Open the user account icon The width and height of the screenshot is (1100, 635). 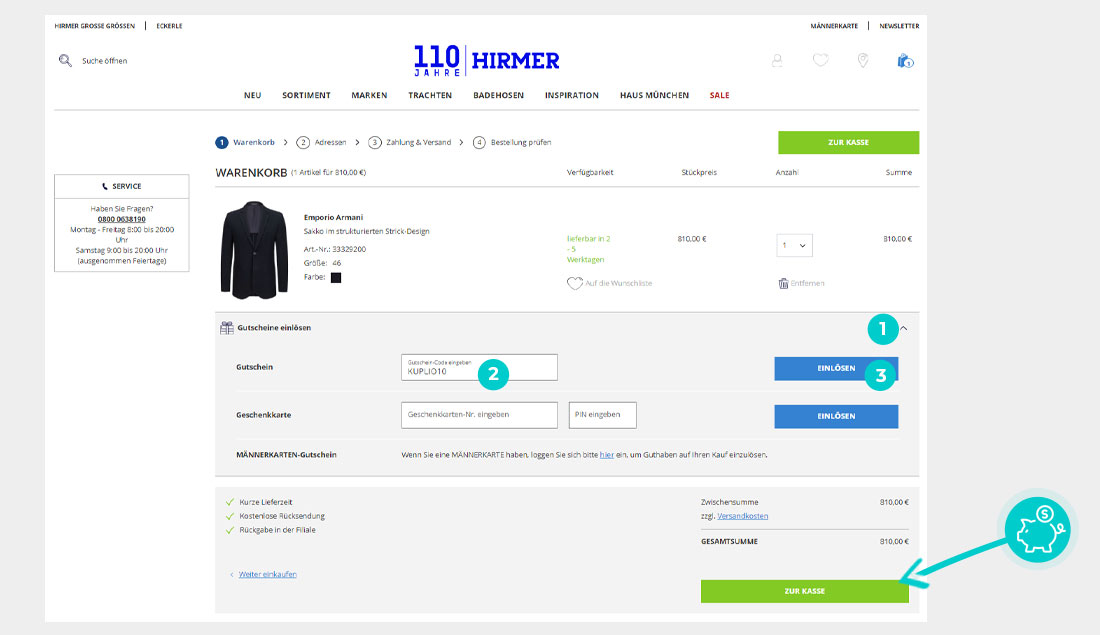tap(777, 60)
